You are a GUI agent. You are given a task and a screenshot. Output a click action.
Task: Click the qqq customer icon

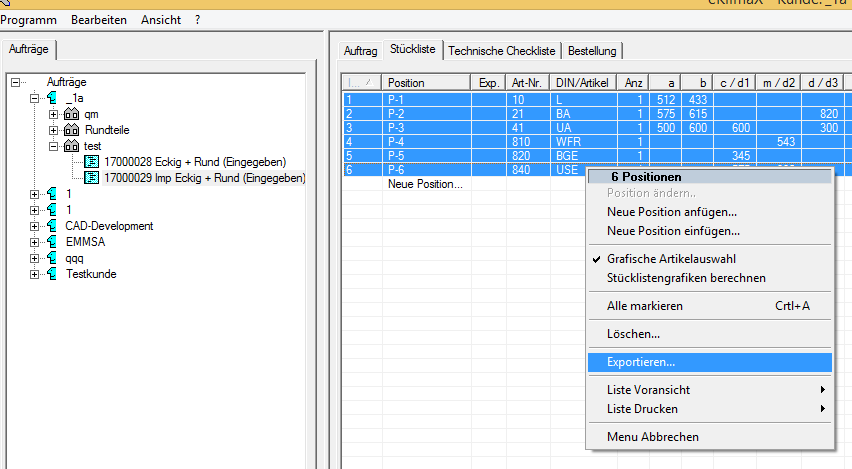pyautogui.click(x=52, y=258)
